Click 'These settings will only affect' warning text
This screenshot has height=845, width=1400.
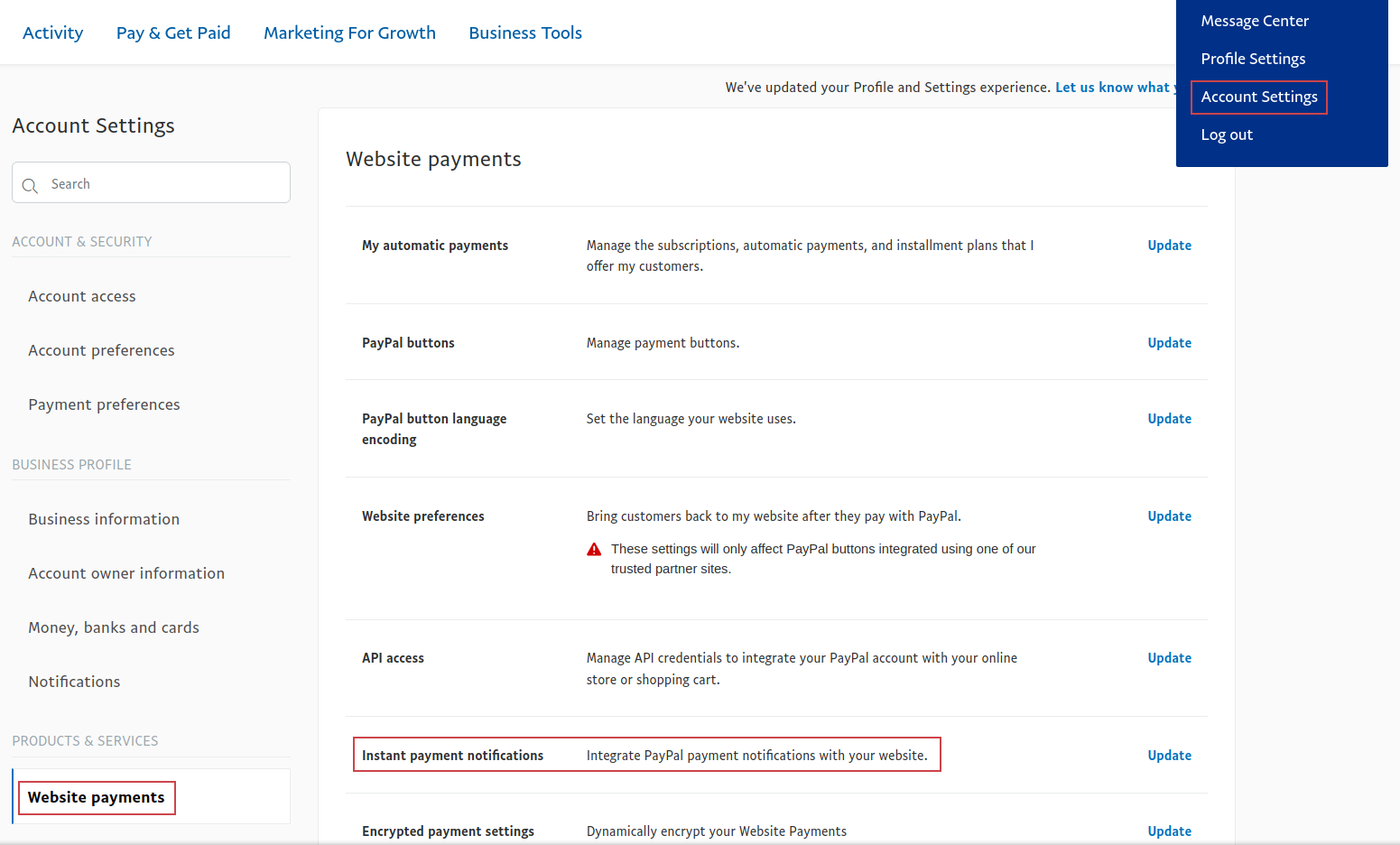coord(823,559)
